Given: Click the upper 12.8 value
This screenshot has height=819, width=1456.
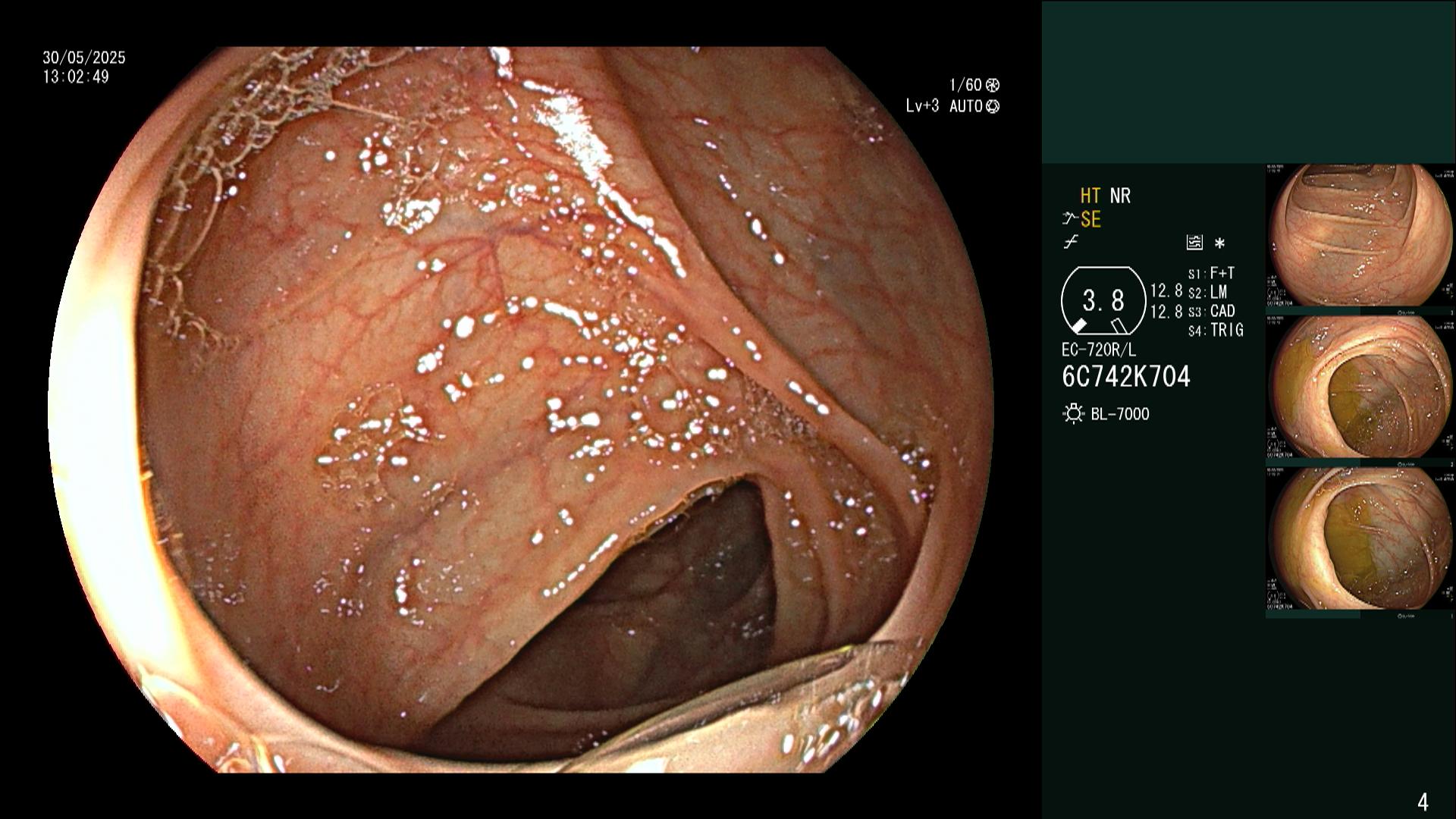Looking at the screenshot, I should tap(1166, 291).
